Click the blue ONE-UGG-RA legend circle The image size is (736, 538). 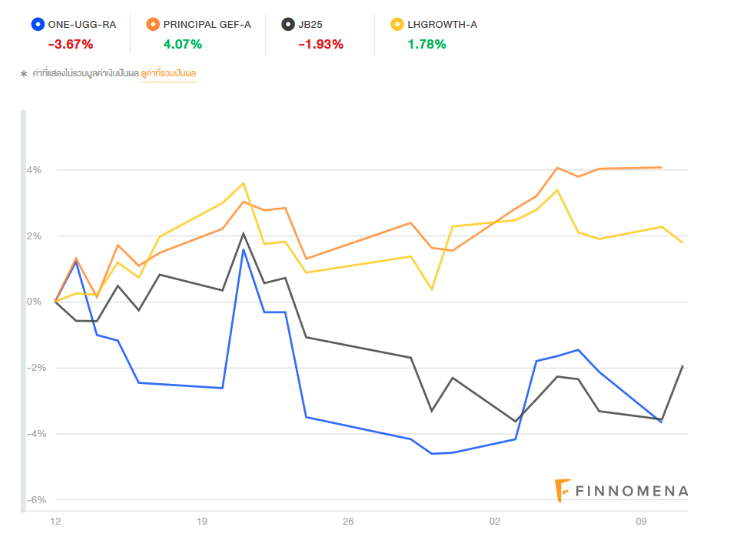coord(37,23)
